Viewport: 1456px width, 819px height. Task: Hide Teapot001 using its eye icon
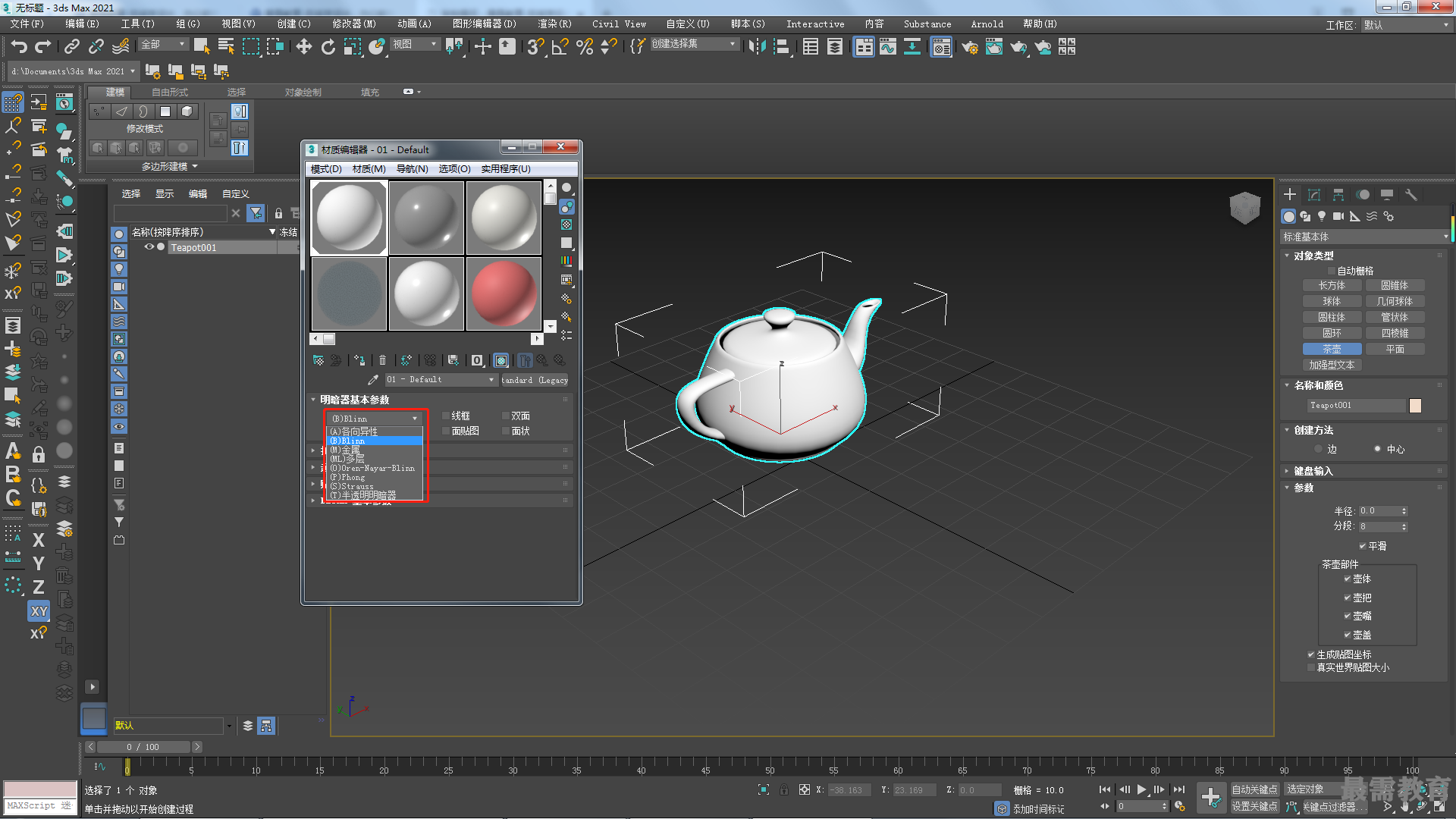pyautogui.click(x=149, y=247)
